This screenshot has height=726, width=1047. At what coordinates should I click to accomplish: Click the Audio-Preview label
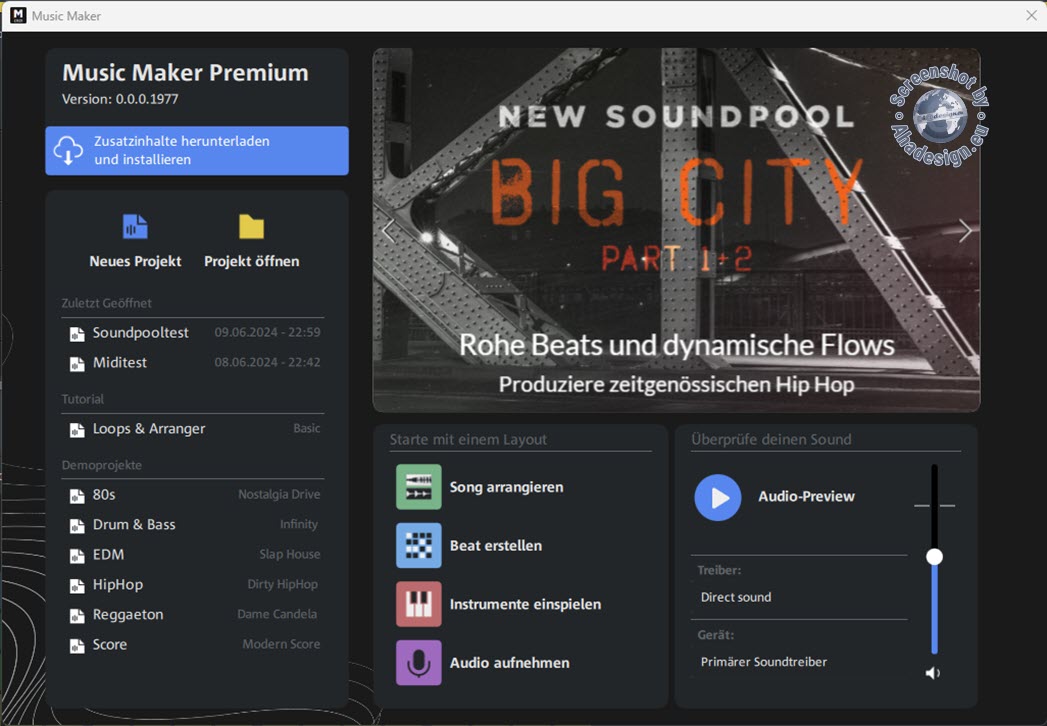pos(806,496)
